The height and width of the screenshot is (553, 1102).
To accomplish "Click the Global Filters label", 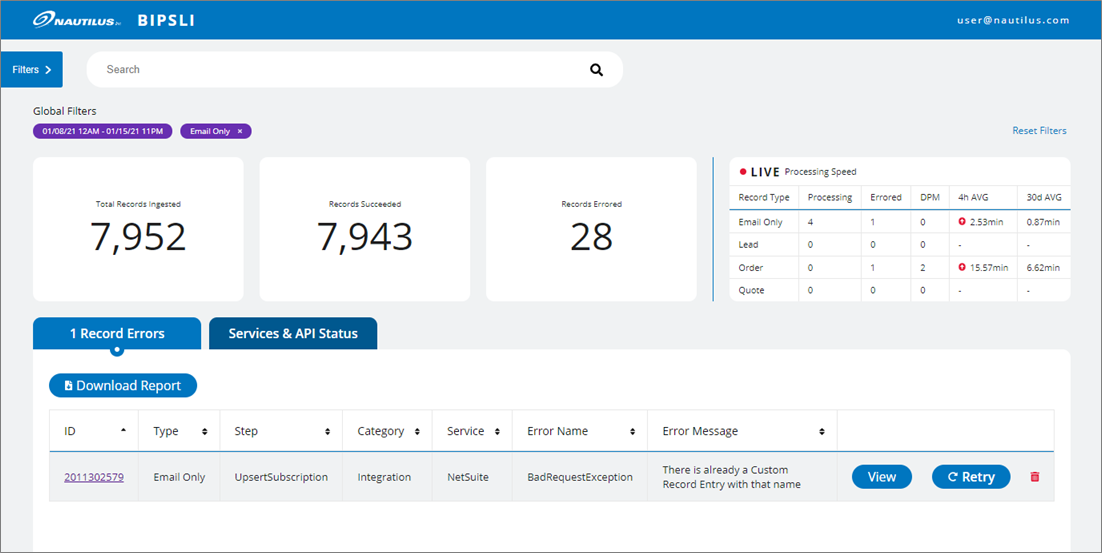I will point(65,111).
